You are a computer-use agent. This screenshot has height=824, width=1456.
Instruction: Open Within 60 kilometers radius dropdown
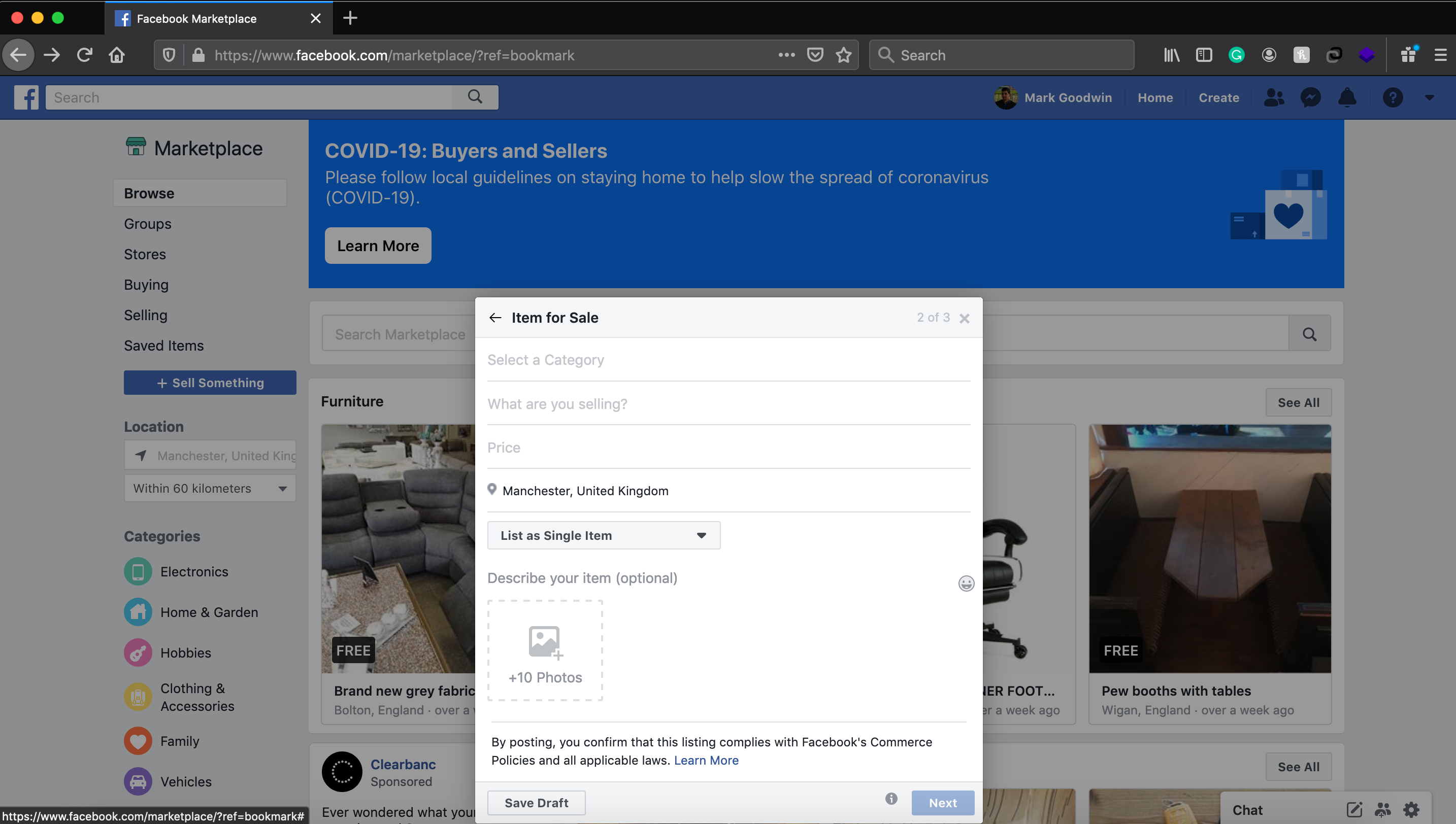tap(210, 489)
